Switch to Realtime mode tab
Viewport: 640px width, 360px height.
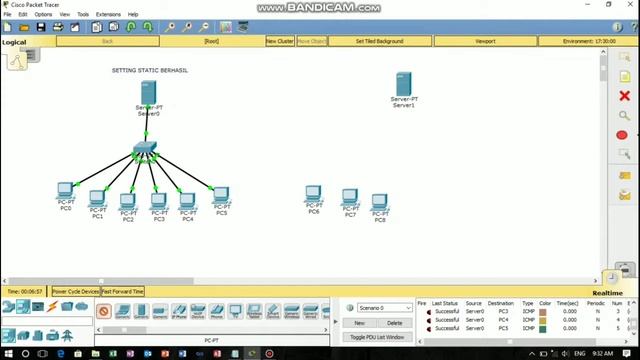click(607, 293)
